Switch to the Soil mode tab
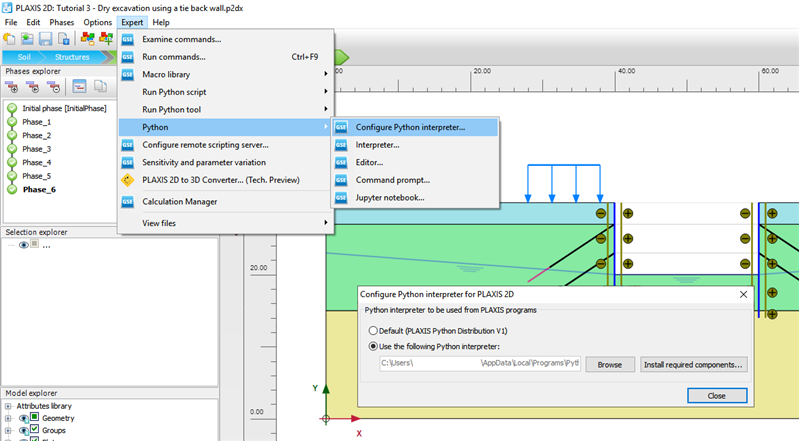799x441 pixels. (24, 57)
